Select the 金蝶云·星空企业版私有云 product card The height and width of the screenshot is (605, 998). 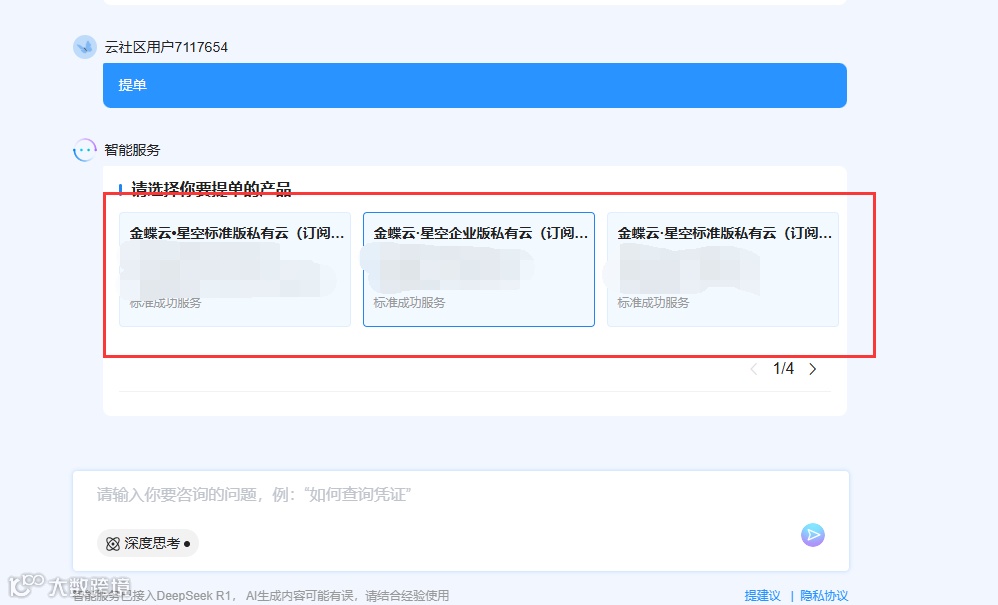pos(479,270)
